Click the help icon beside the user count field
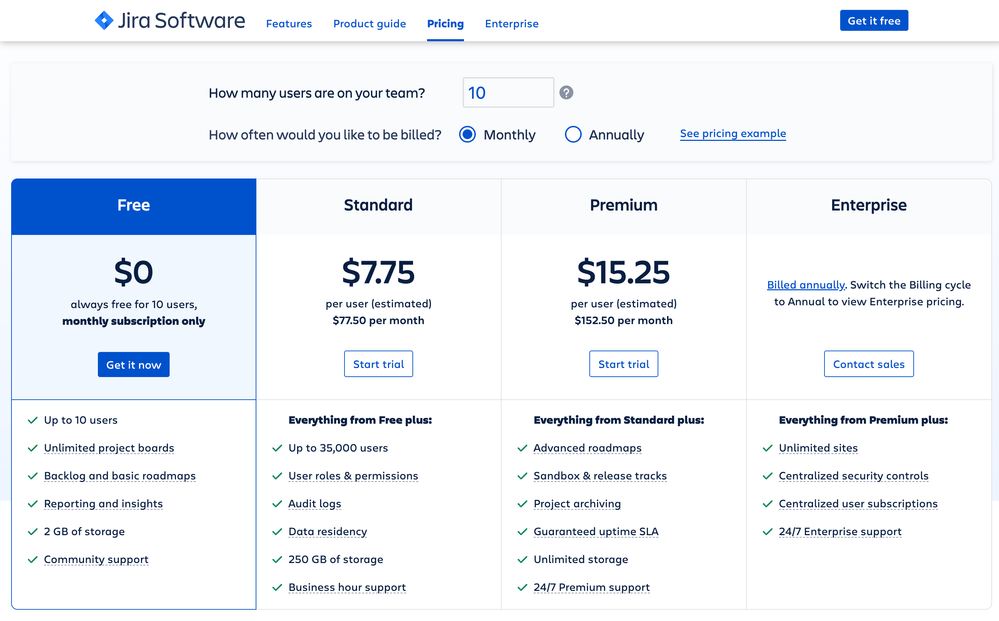Image resolution: width=999 pixels, height=621 pixels. pos(566,92)
